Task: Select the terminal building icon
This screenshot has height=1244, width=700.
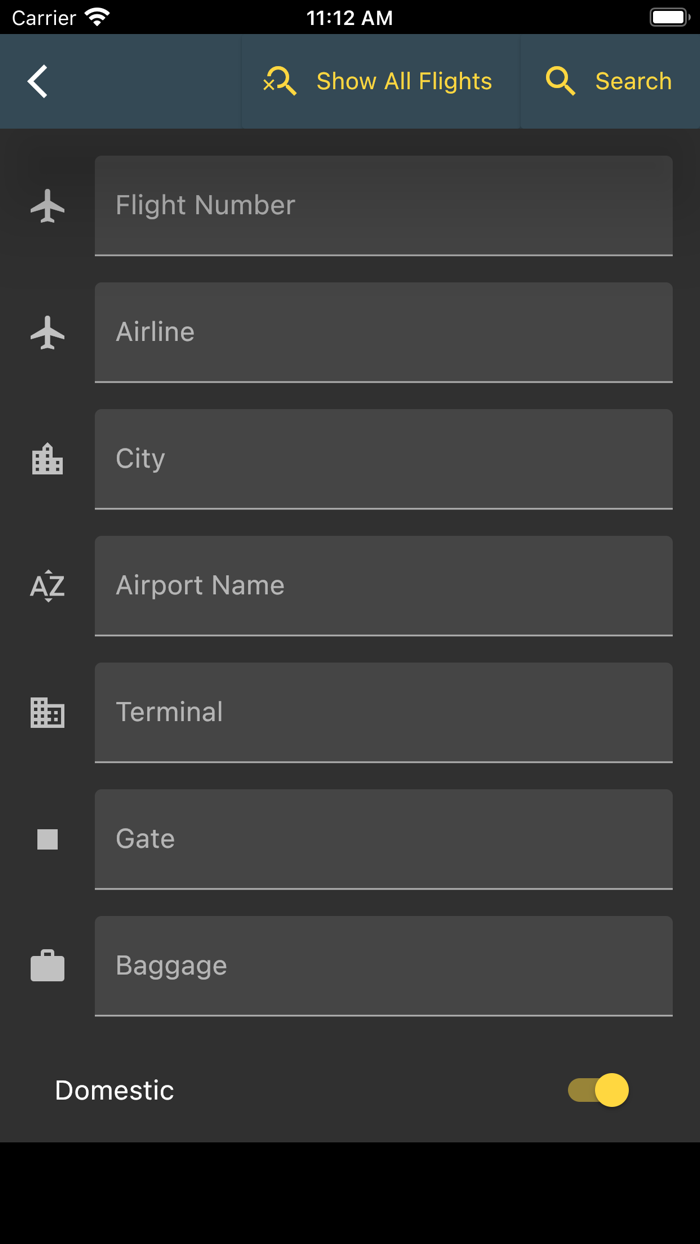Action: [46, 713]
